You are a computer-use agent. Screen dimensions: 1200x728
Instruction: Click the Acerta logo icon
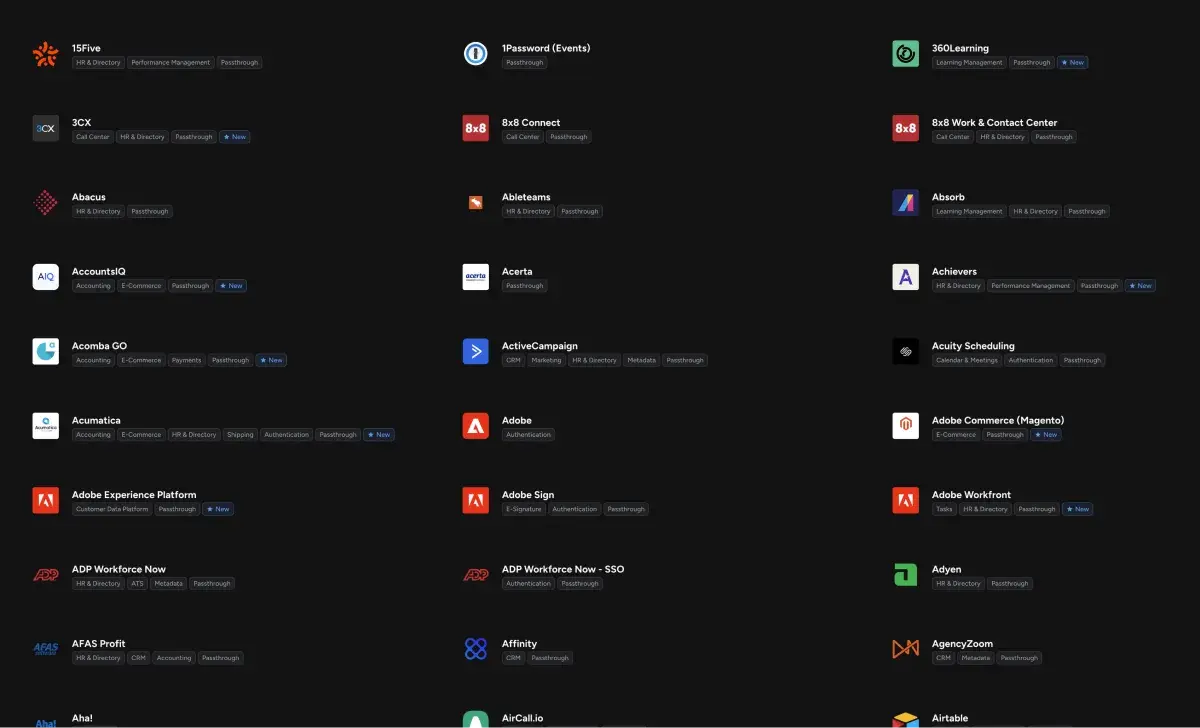point(476,277)
